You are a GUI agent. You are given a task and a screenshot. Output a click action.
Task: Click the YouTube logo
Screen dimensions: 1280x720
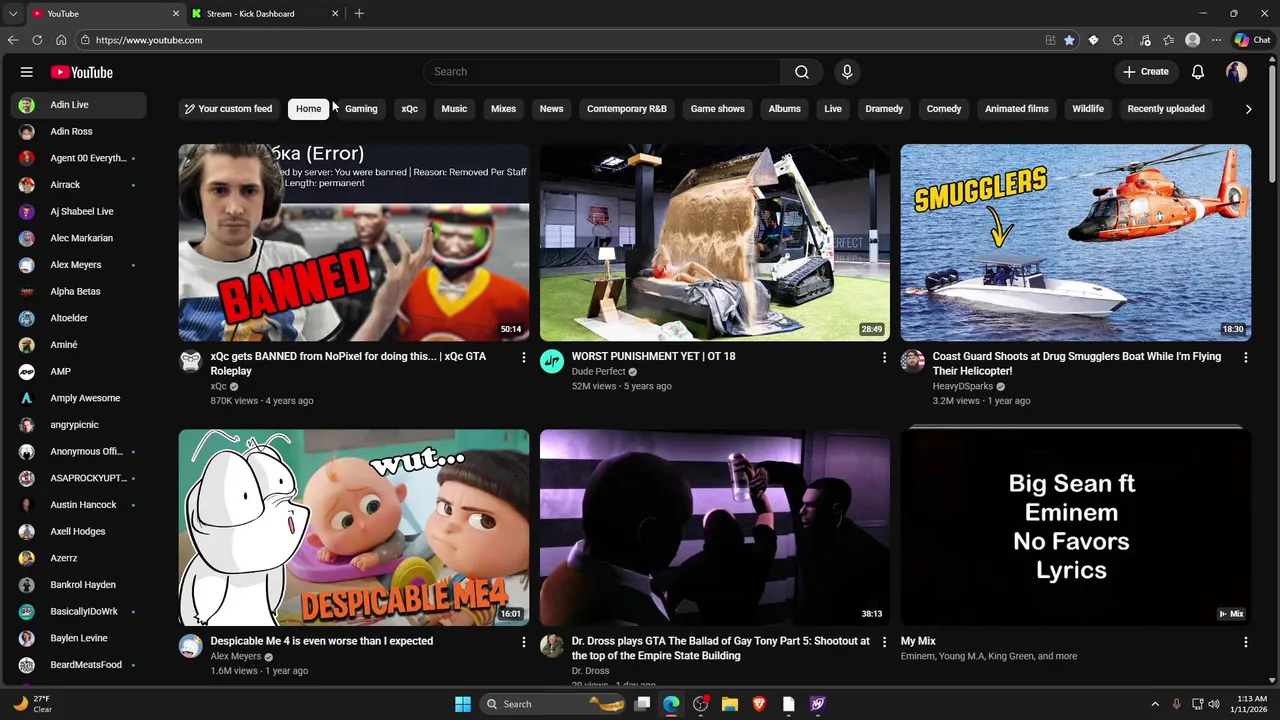coord(82,72)
